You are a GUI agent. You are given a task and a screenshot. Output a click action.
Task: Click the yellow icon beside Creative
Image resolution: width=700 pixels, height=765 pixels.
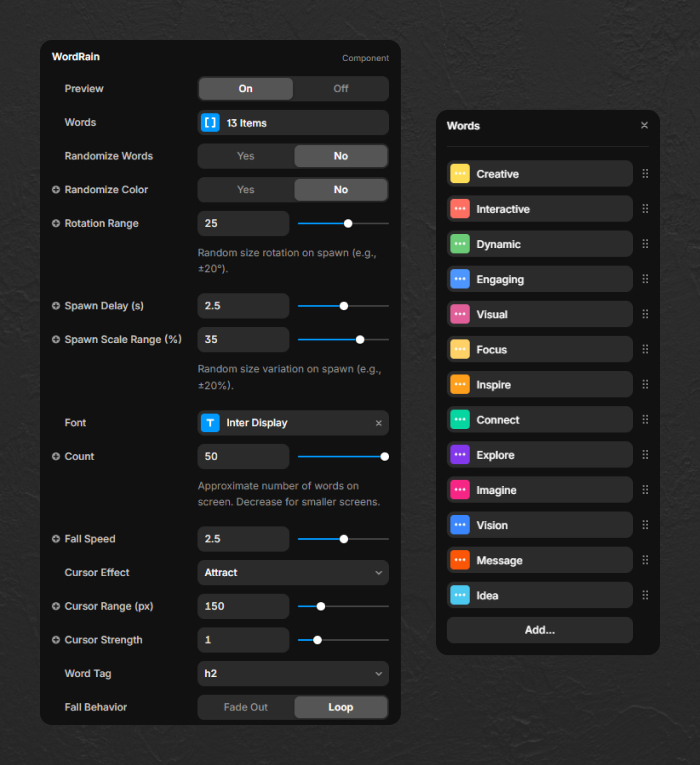tap(460, 174)
